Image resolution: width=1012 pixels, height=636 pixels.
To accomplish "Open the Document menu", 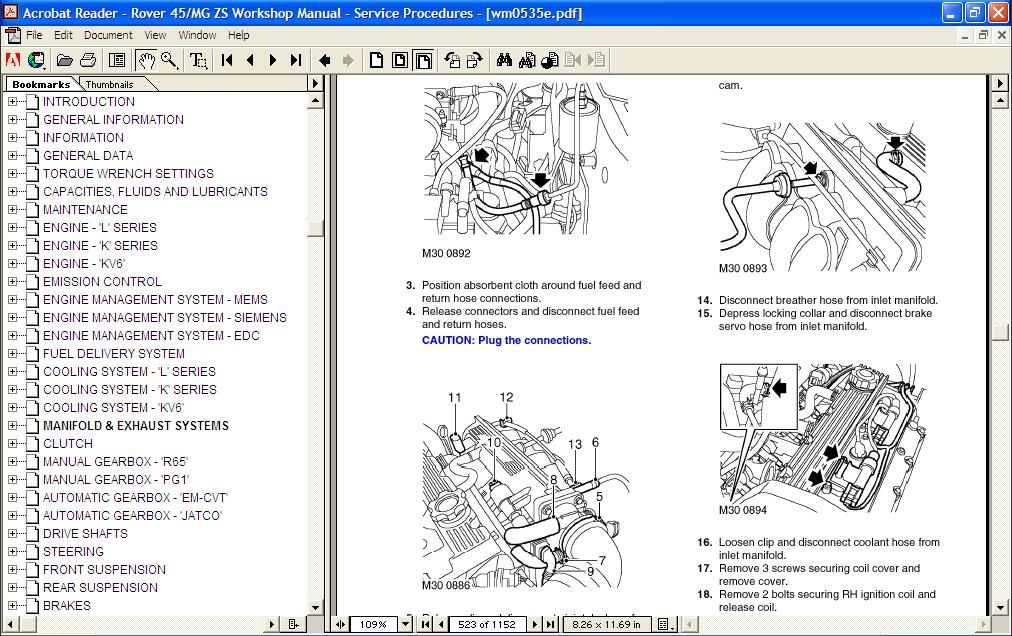I will 108,35.
